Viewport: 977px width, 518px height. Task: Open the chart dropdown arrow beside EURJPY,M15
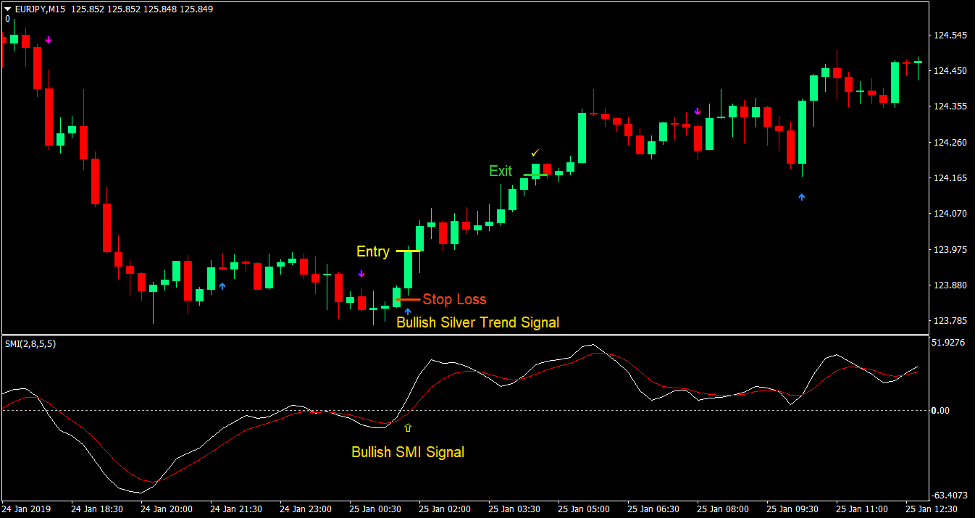8,7
